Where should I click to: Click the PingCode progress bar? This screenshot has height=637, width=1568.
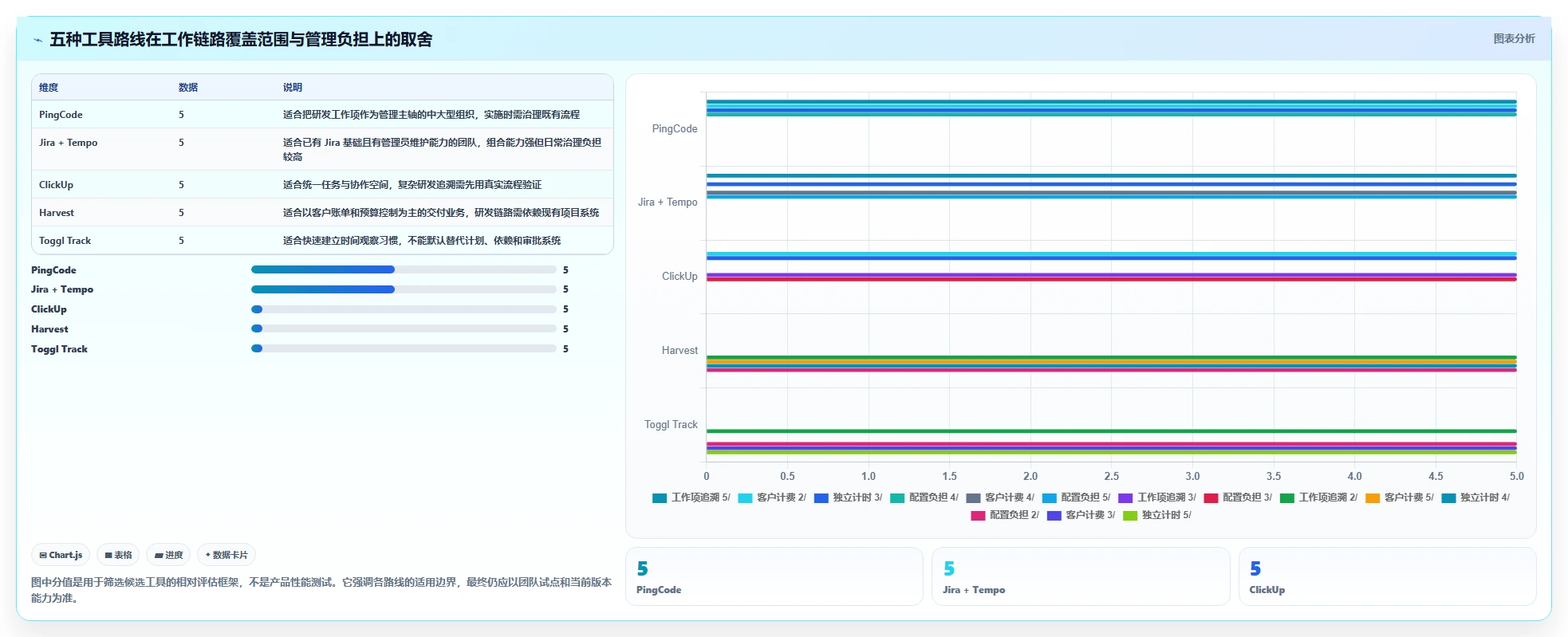click(x=404, y=269)
